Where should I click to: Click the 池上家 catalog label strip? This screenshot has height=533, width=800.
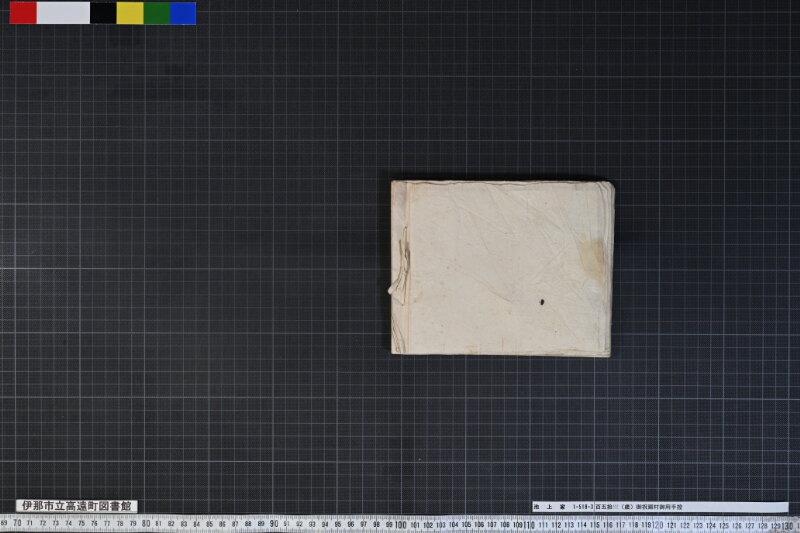coord(660,507)
